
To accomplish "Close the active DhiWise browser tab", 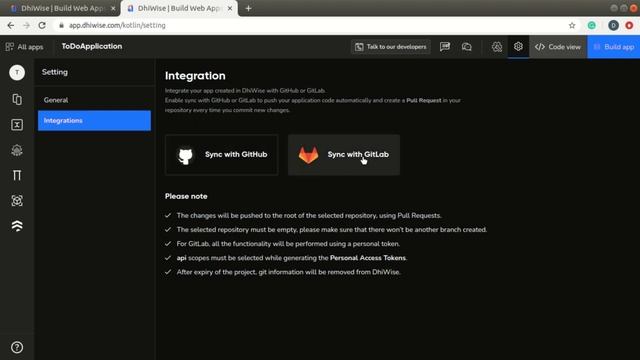I will point(230,8).
